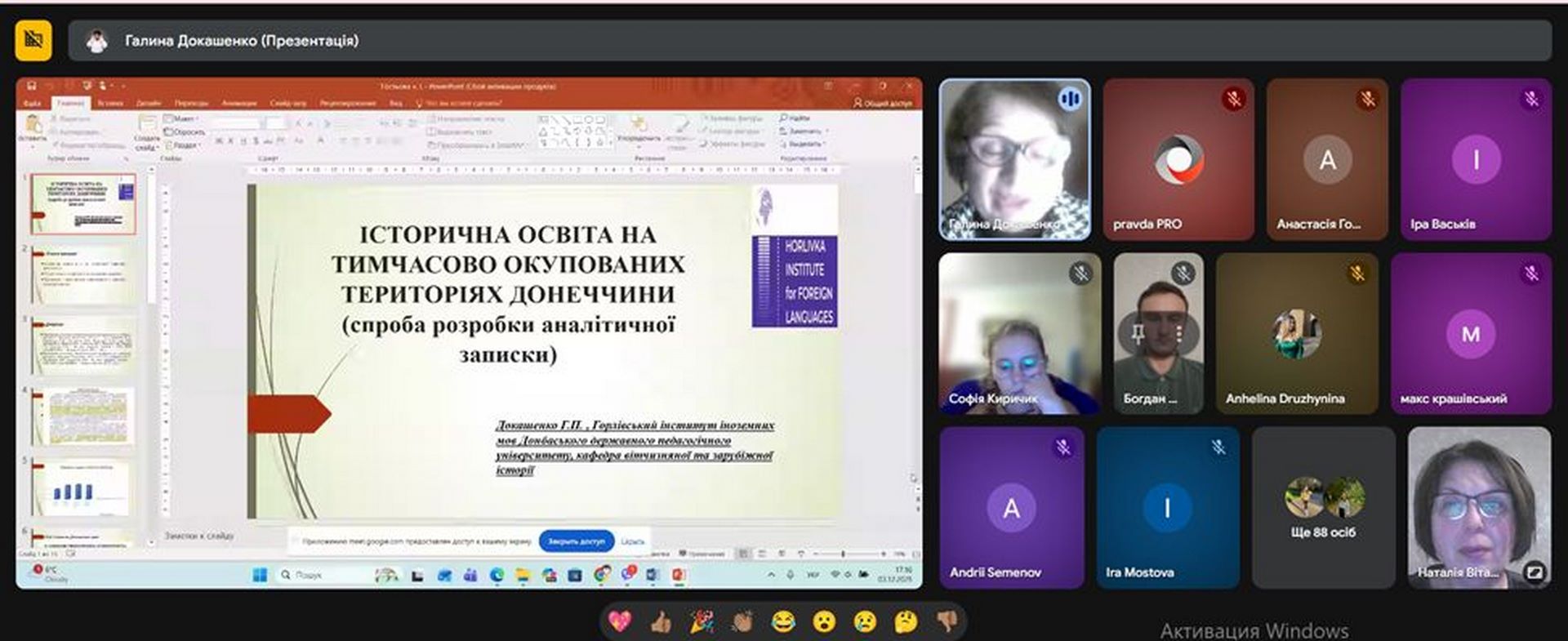Click the thinking face emoji reaction
This screenshot has height=641, width=1568.
[x=906, y=622]
